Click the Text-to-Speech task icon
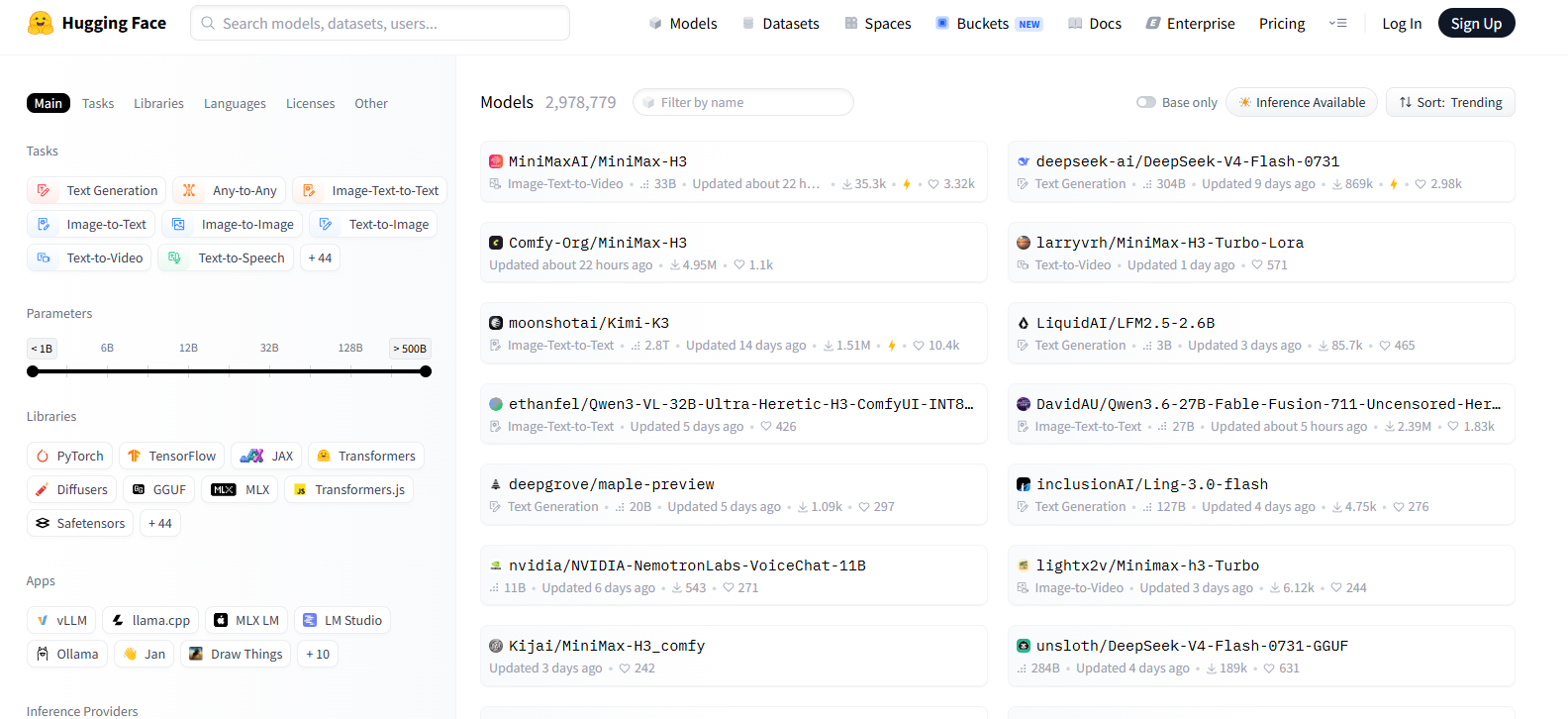This screenshot has width=1568, height=719. coord(175,258)
